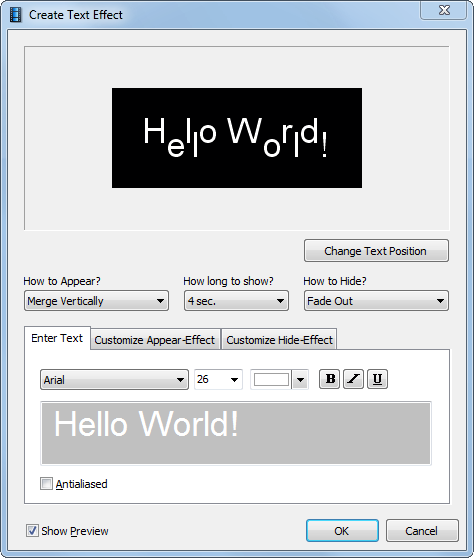The height and width of the screenshot is (558, 474).
Task: Open the Arial font dropdown
Action: pyautogui.click(x=114, y=380)
